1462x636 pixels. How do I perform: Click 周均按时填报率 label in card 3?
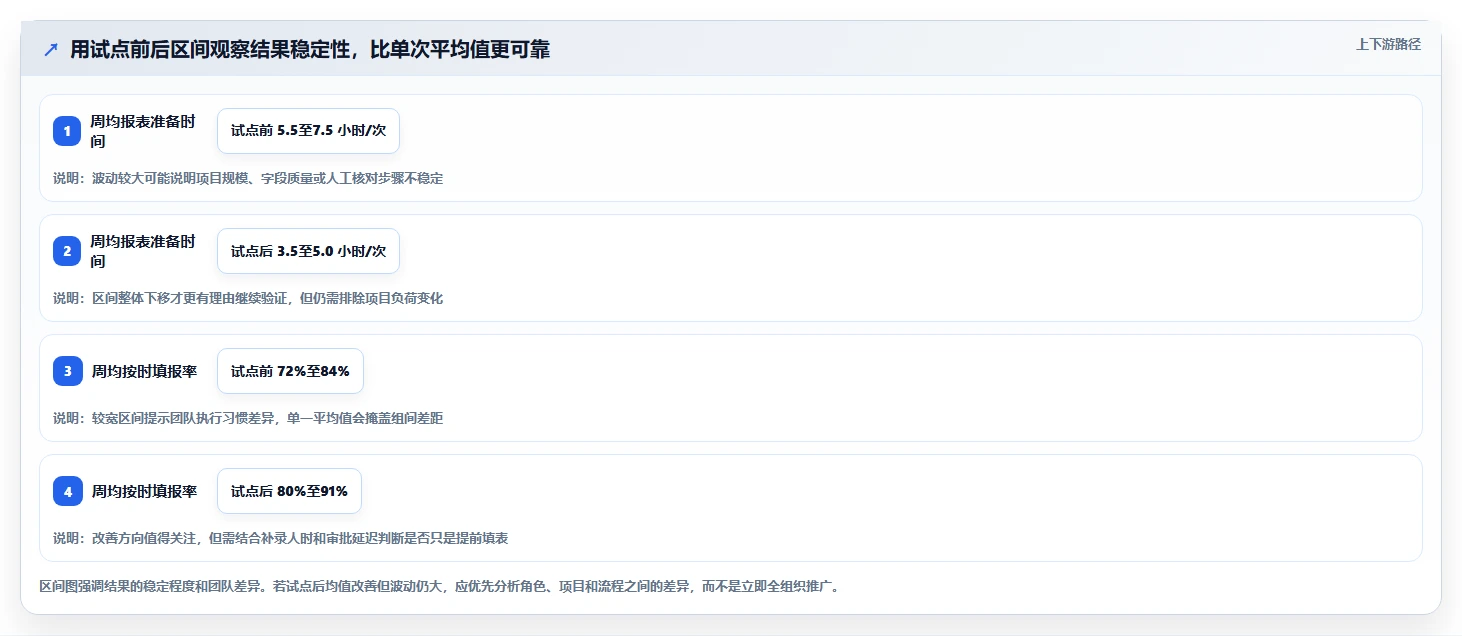pyautogui.click(x=144, y=371)
